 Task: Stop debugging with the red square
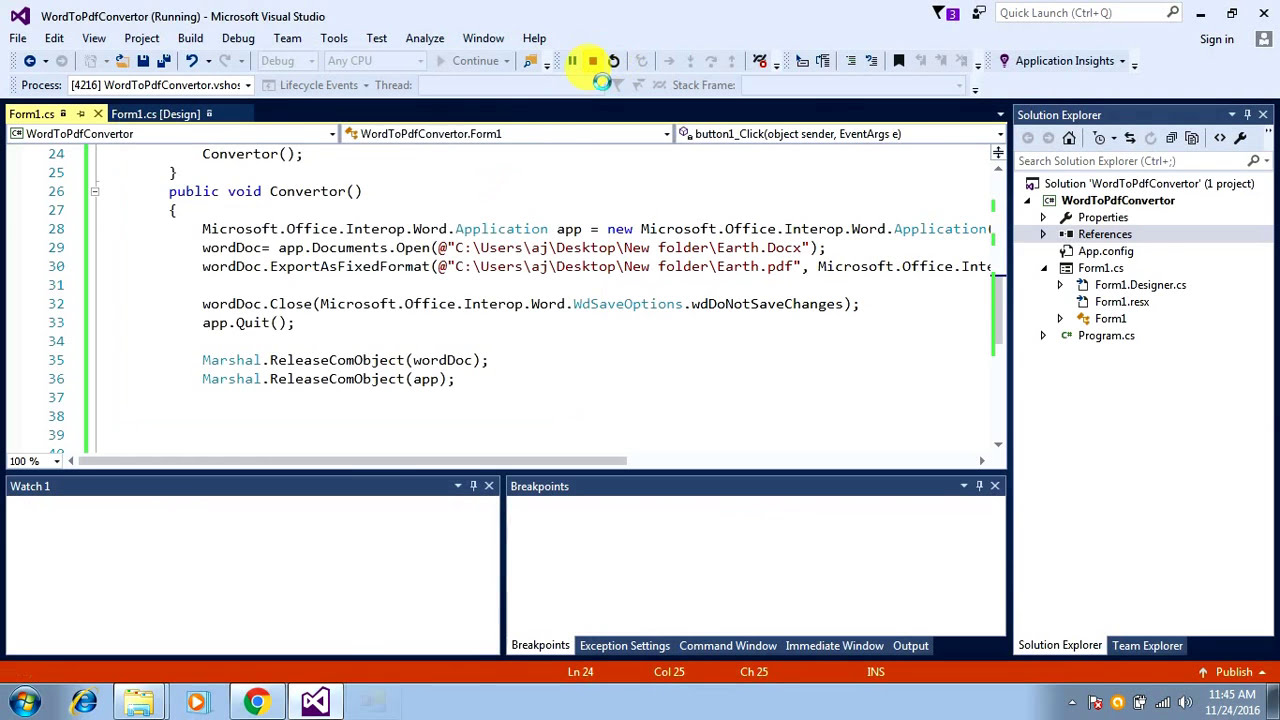pyautogui.click(x=593, y=61)
